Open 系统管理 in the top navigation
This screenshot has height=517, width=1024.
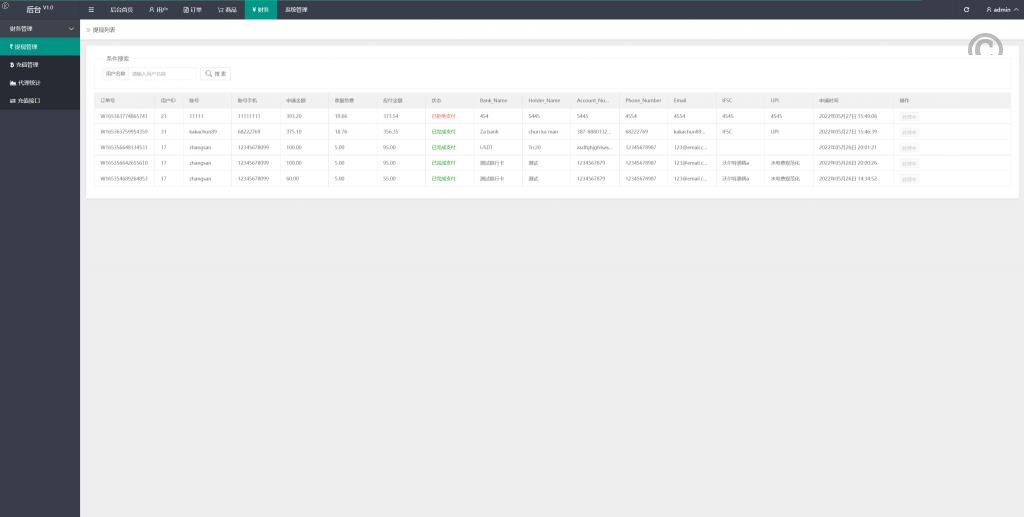(296, 9)
